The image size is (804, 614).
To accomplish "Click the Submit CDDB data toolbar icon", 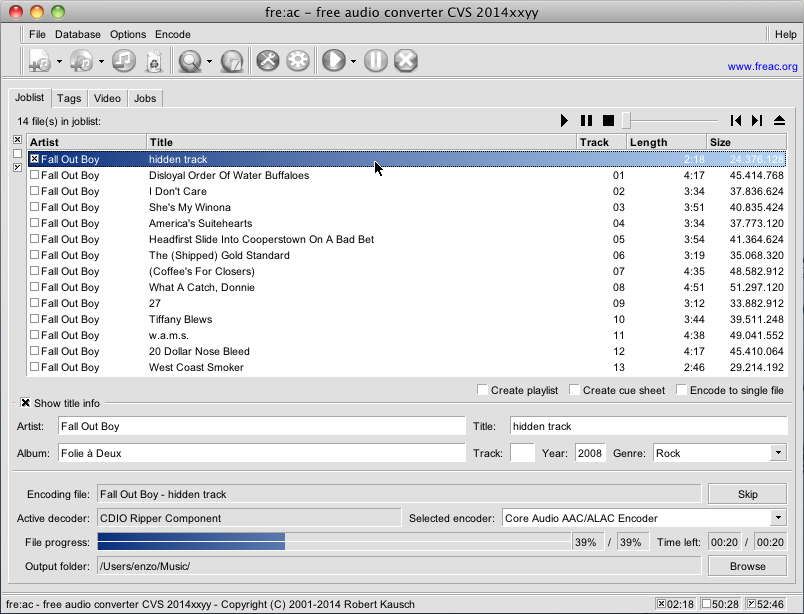I will (x=232, y=61).
